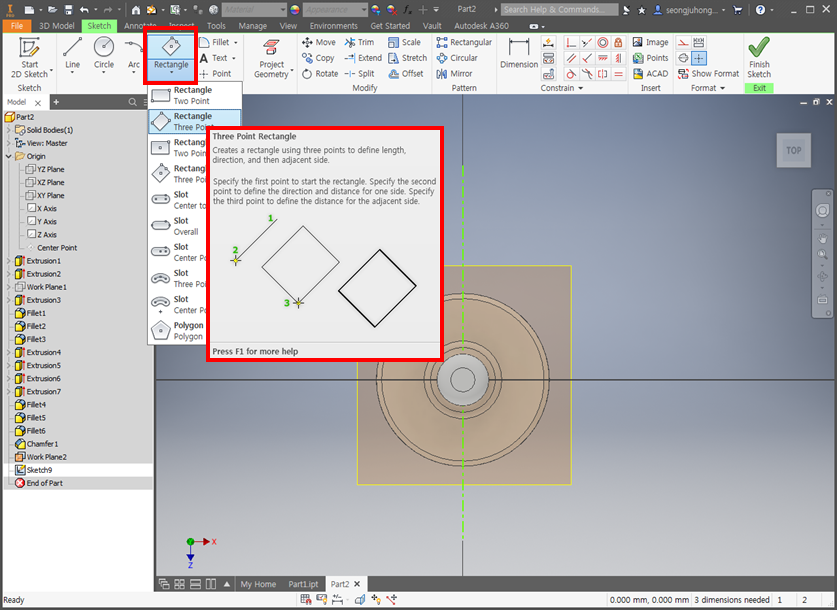The image size is (837, 610).
Task: Open the File menu
Action: click(x=17, y=26)
